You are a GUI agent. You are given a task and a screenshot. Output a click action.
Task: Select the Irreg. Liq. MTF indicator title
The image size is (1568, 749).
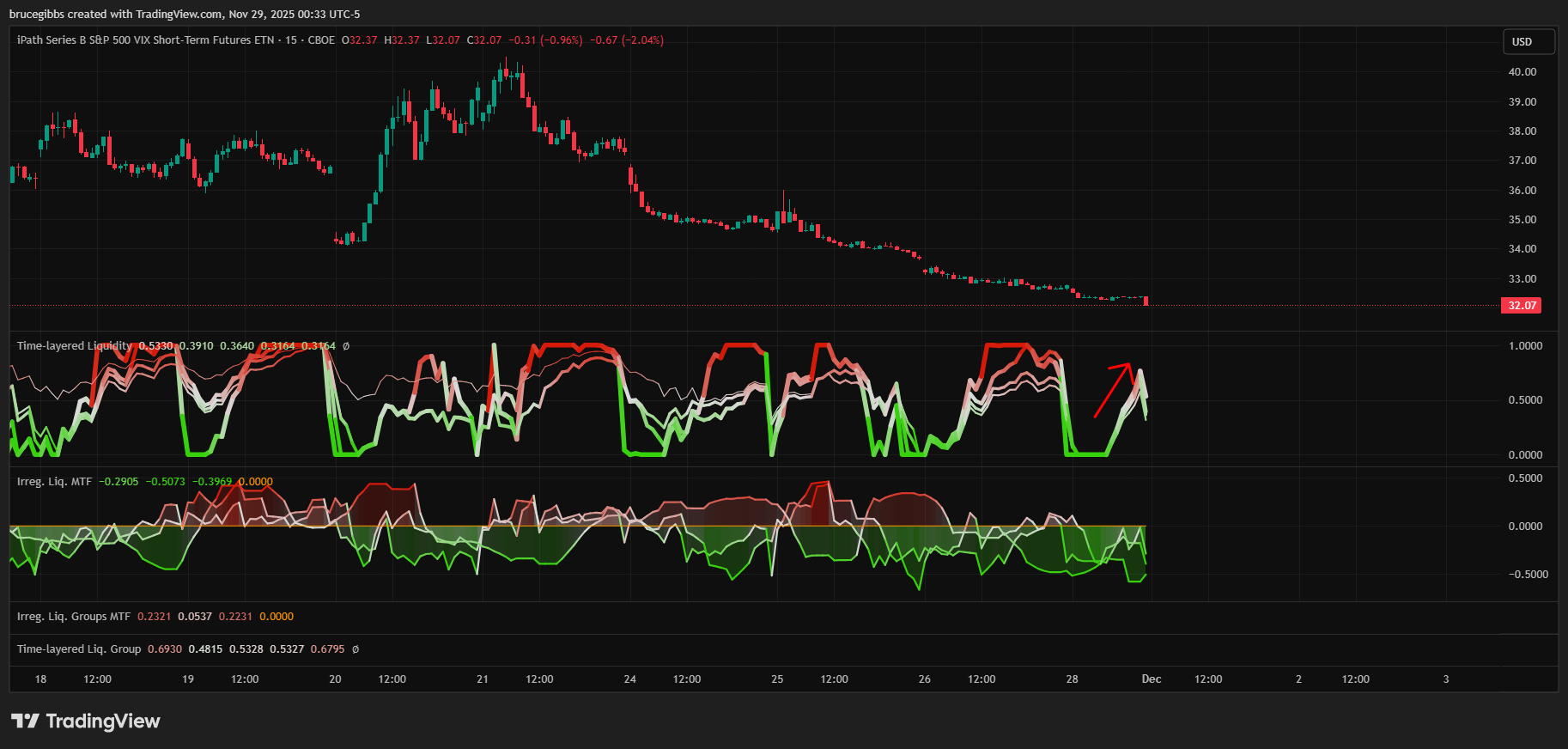tap(54, 482)
